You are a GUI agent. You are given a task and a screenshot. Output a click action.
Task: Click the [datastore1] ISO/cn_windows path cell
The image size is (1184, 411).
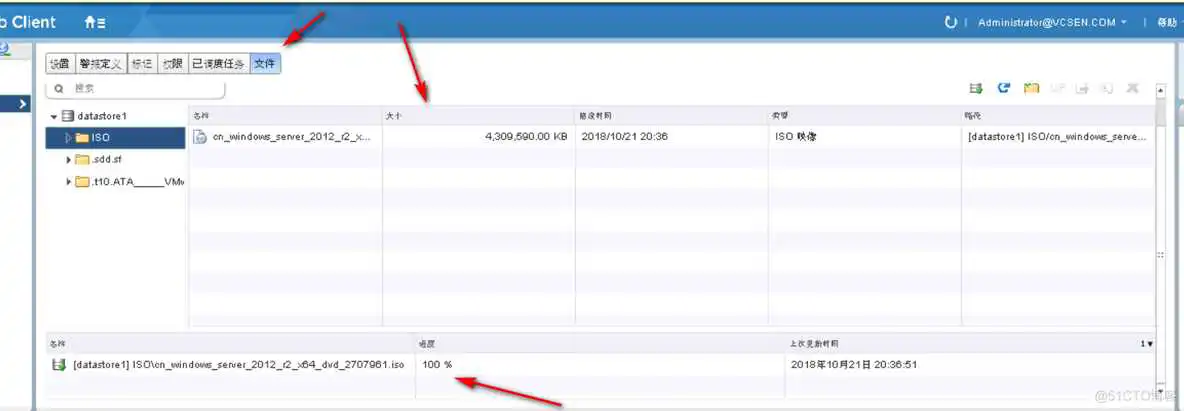[x=1057, y=137]
